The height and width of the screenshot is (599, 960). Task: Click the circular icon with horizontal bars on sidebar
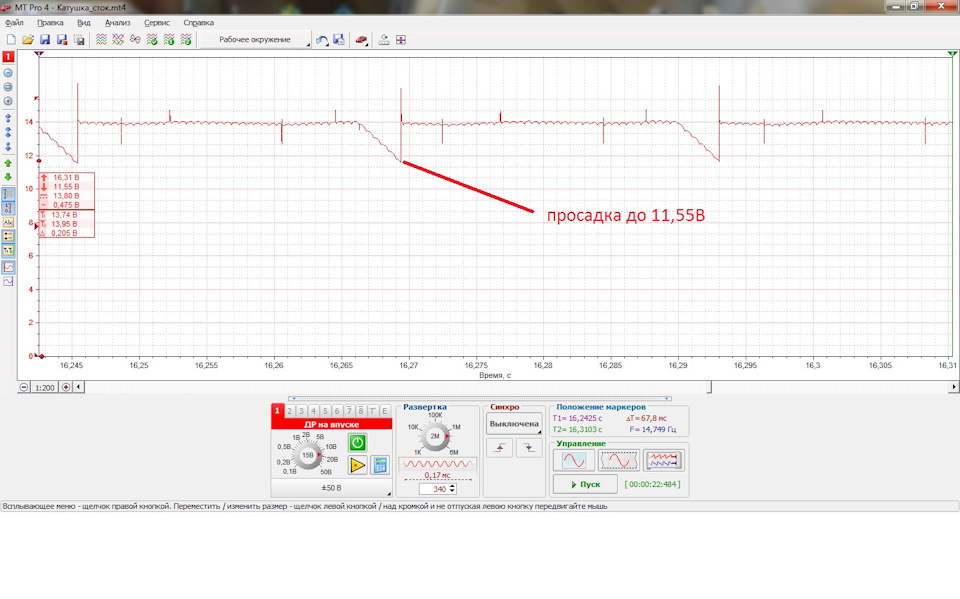click(8, 87)
